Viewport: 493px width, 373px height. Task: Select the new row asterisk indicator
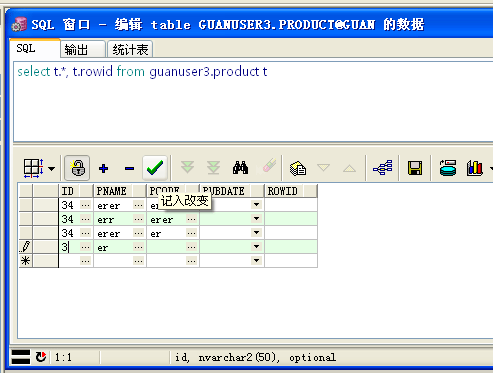click(26, 261)
